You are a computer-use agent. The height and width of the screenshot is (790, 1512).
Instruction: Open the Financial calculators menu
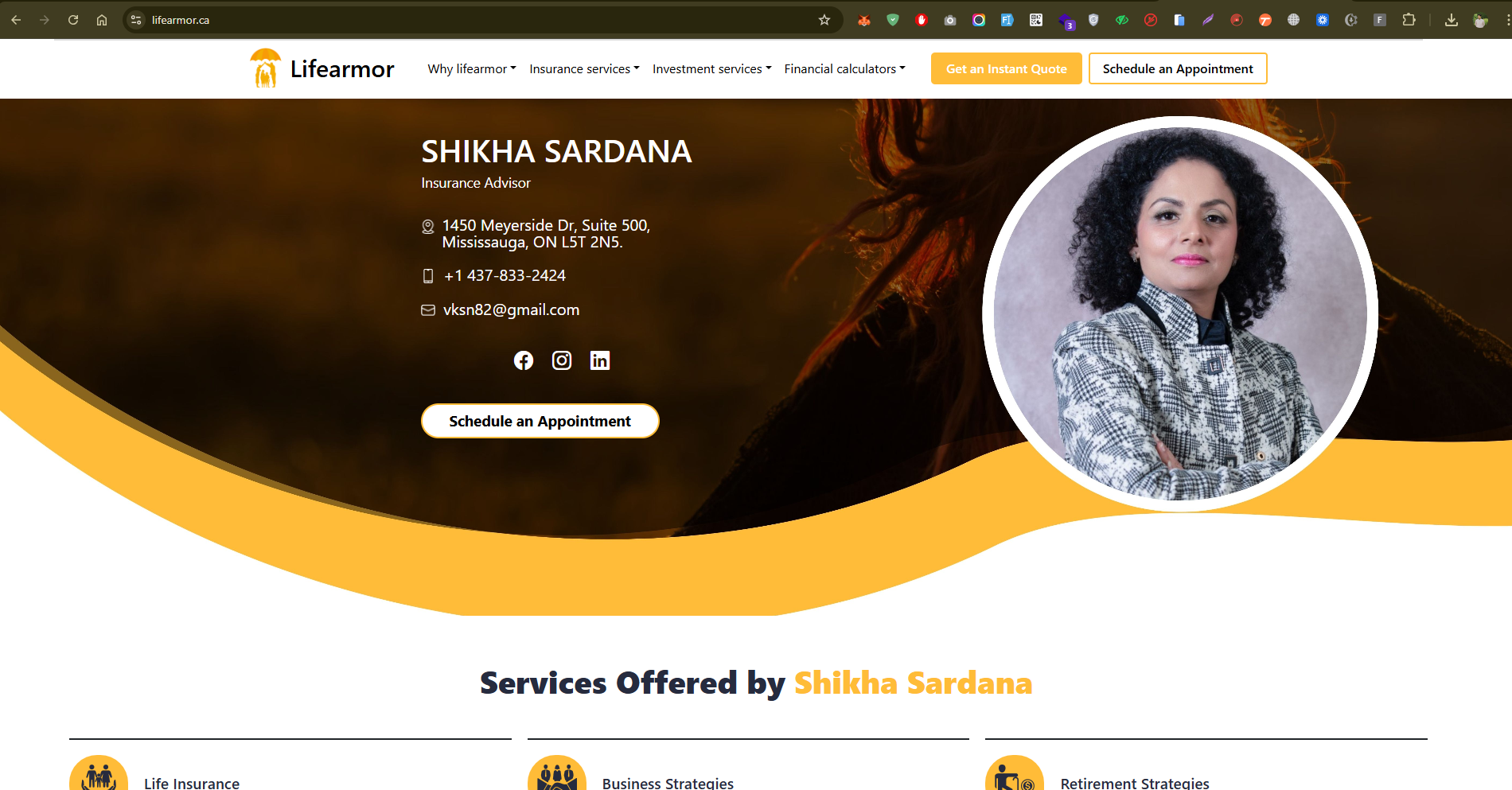click(x=845, y=69)
